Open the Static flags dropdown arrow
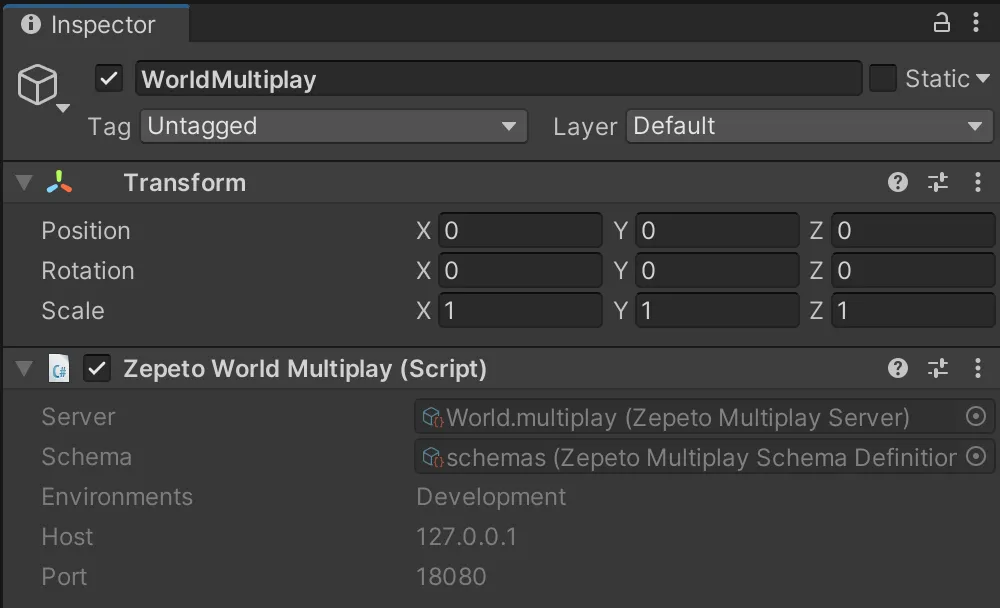Screen dimensions: 1000x608 coord(983,78)
